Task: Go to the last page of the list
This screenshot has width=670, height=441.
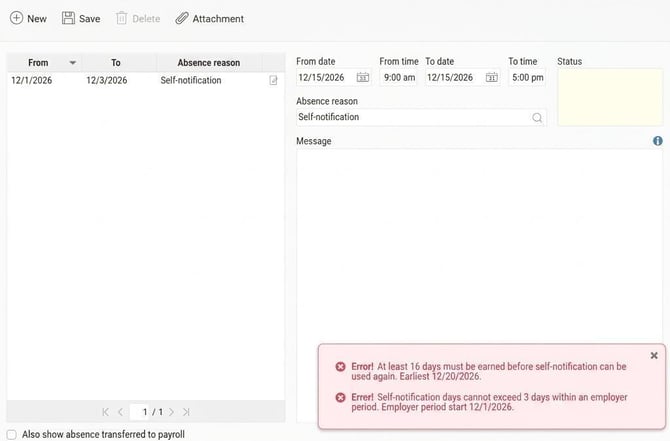Action: [186, 412]
